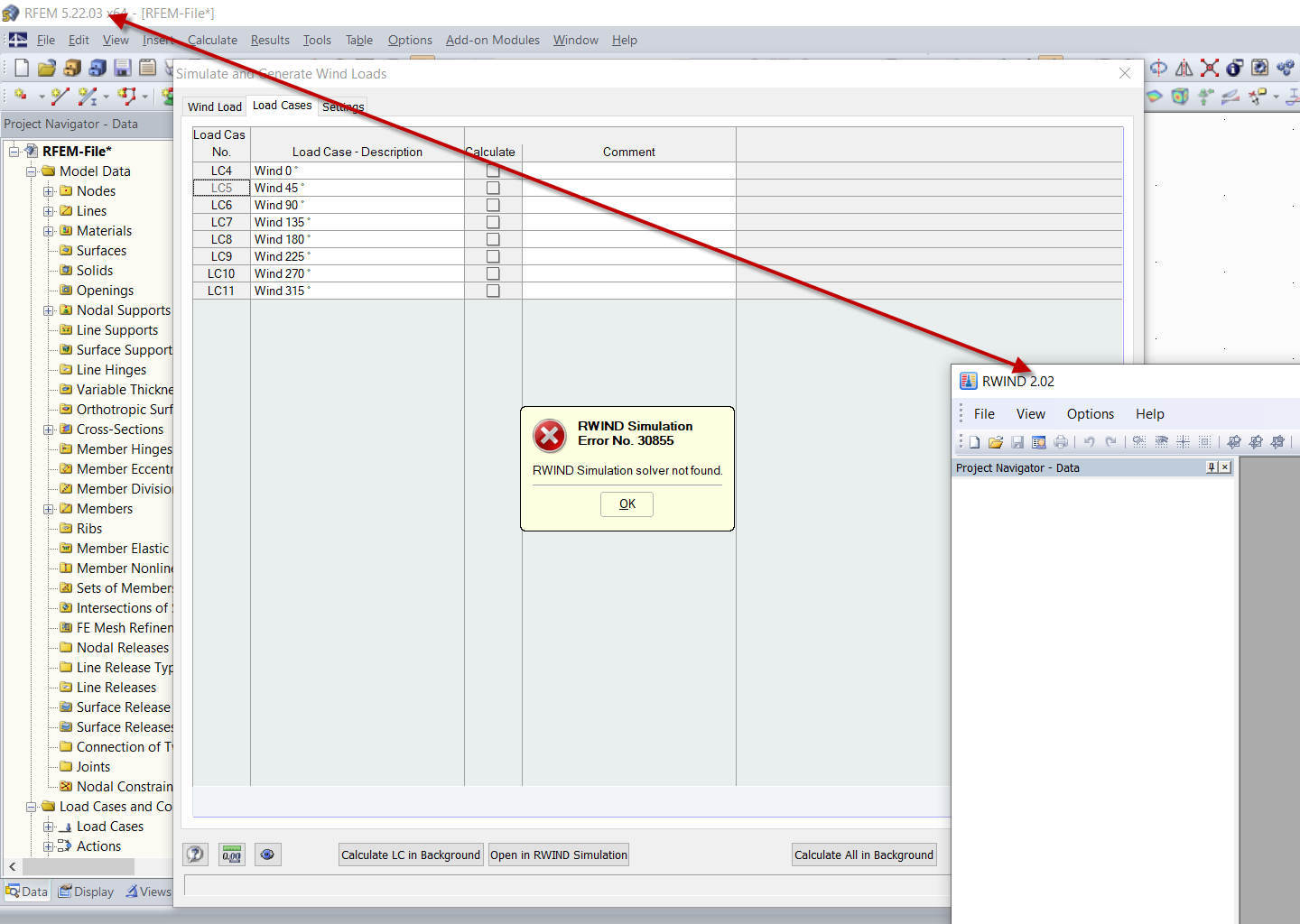This screenshot has height=924, width=1300.
Task: Enable Calculate checkbox for LC4 Wind 0°
Action: 493,171
